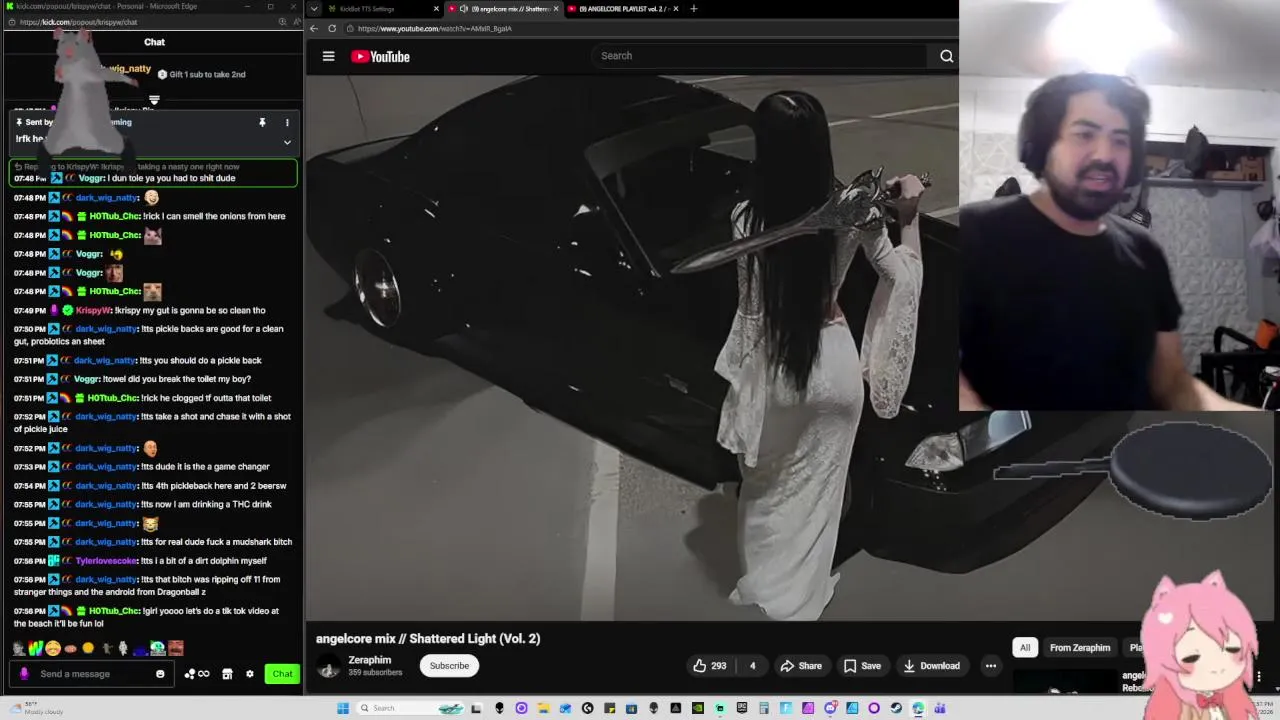This screenshot has width=1280, height=720.
Task: Click the YouTube address bar URL
Action: click(x=435, y=29)
